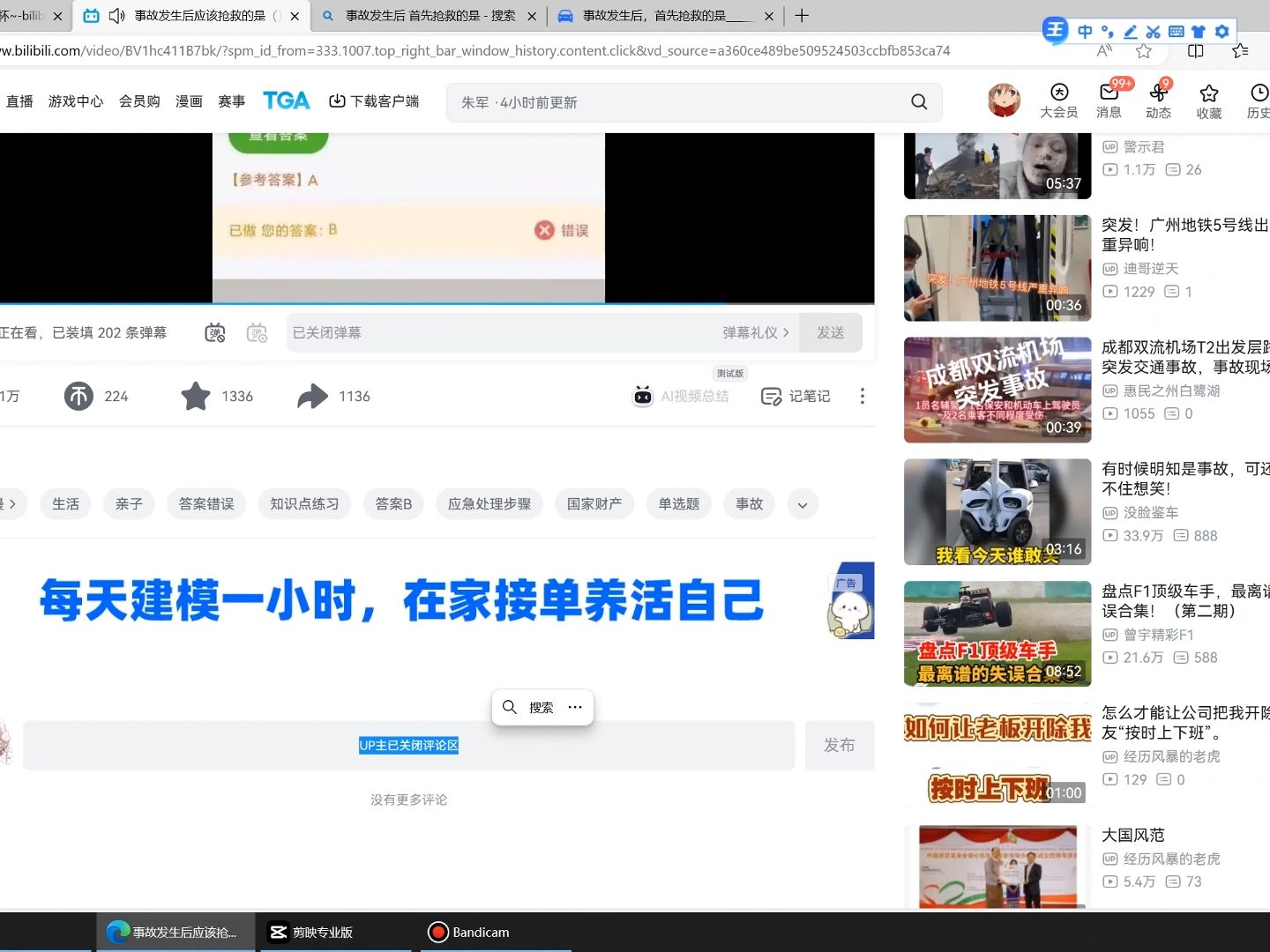
Task: Expand 弹幕礼仪 arrow link
Action: pyautogui.click(x=756, y=333)
